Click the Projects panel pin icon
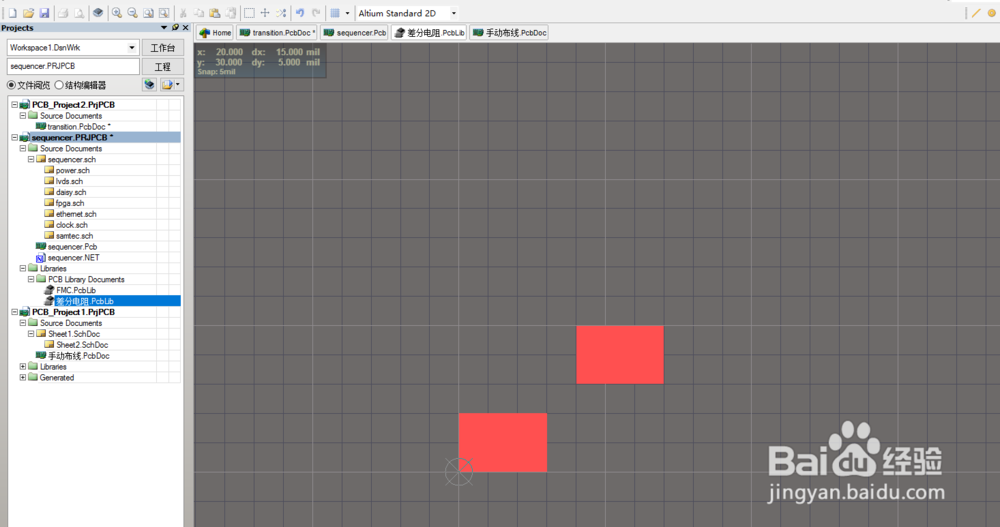 [175, 27]
